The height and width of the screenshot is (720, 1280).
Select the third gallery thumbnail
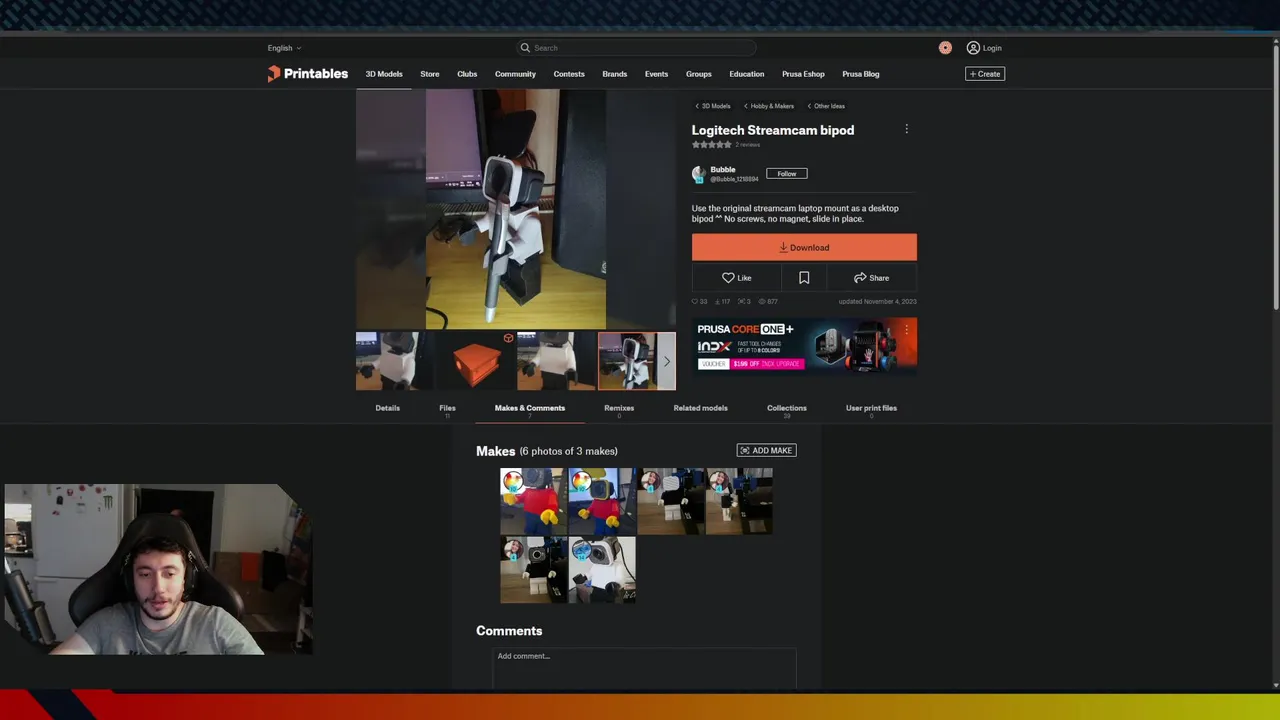pyautogui.click(x=556, y=361)
